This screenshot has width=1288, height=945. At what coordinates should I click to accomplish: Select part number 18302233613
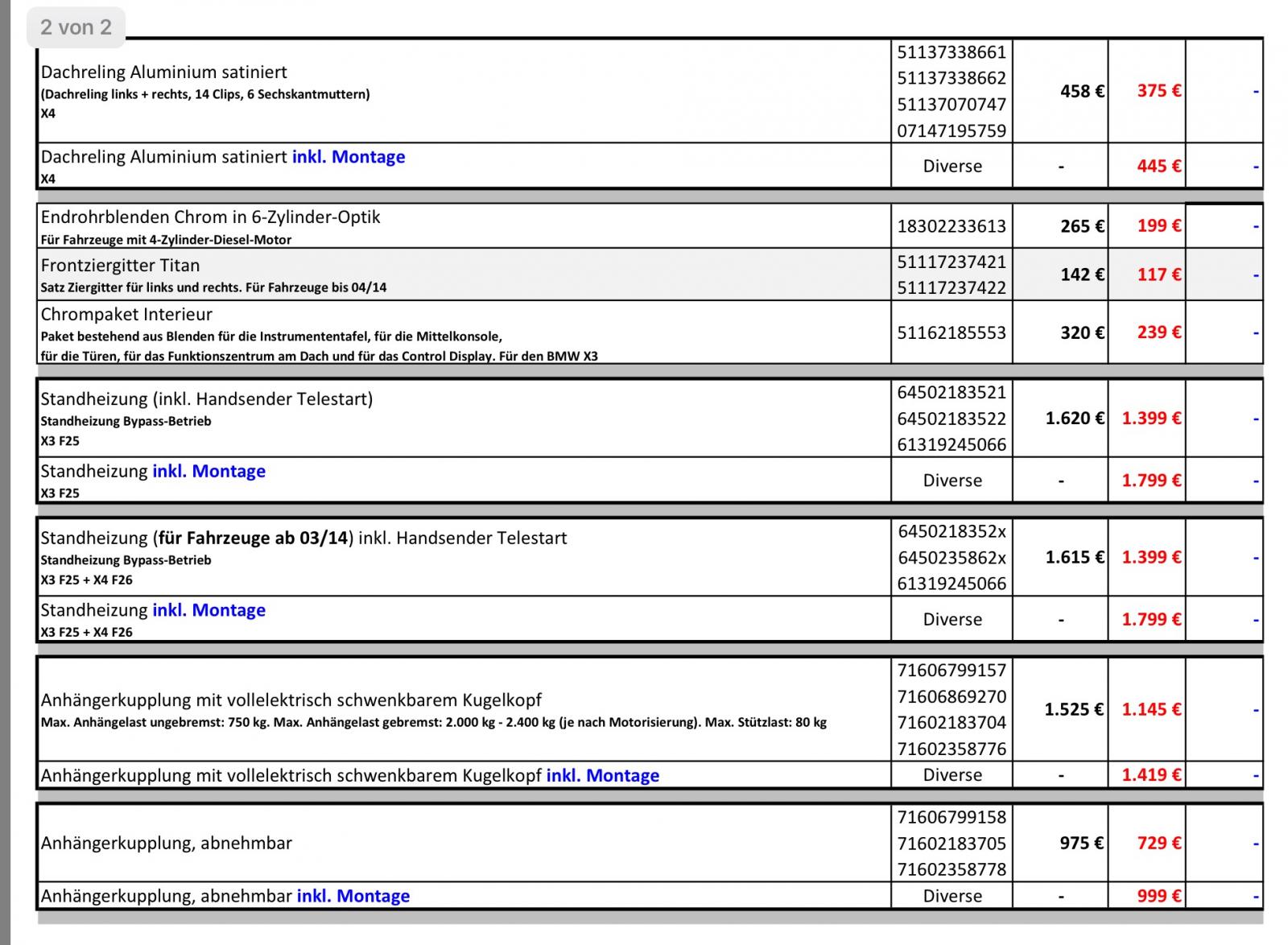pyautogui.click(x=952, y=226)
